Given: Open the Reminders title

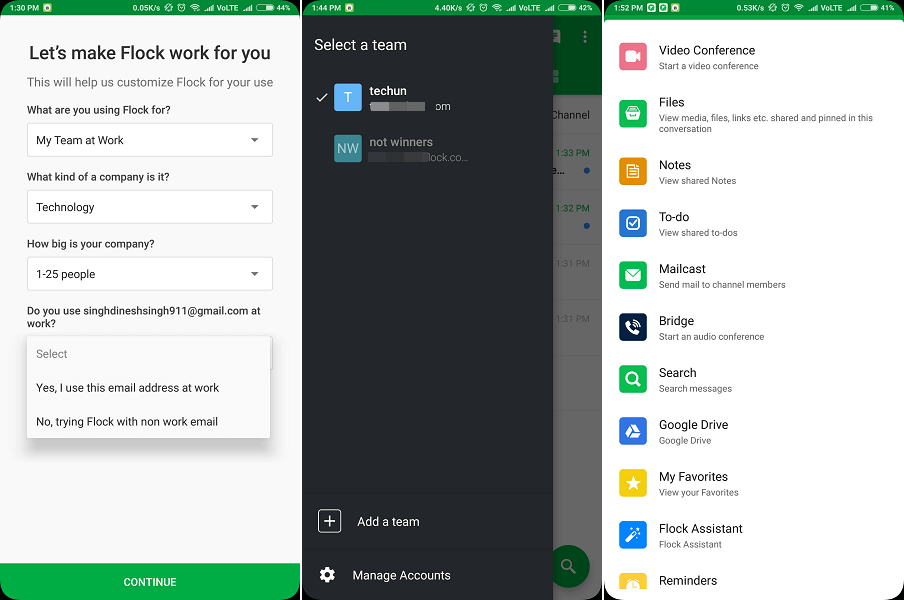Looking at the screenshot, I should tap(688, 580).
